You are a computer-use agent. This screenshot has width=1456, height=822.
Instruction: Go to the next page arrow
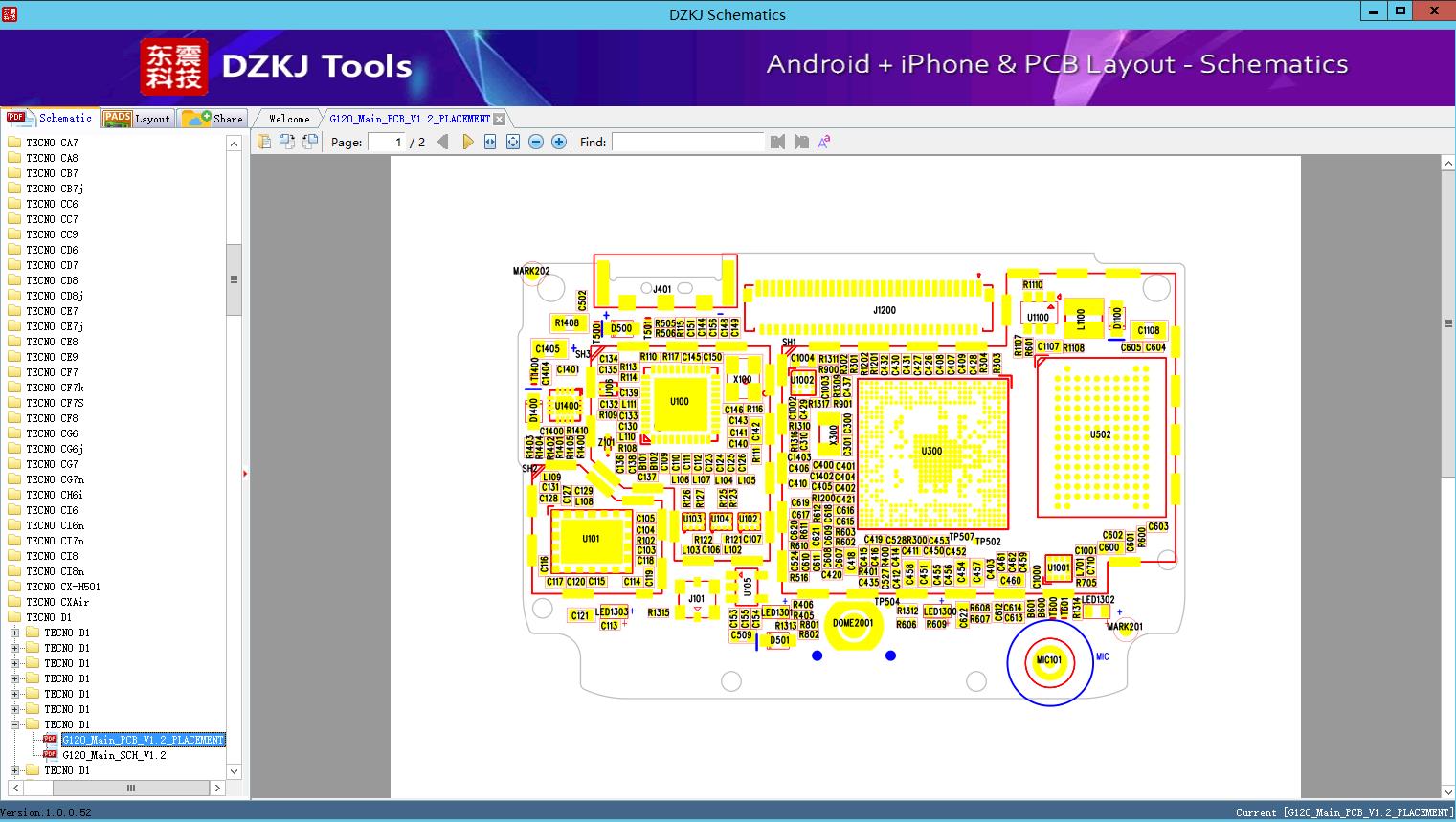467,142
